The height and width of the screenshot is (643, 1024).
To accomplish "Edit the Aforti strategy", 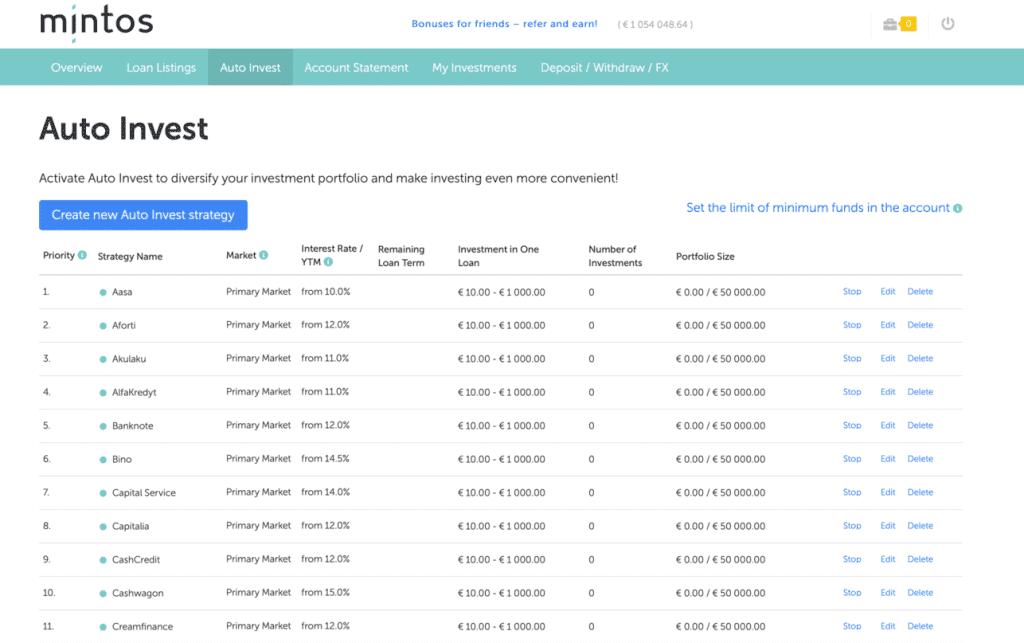I will [x=888, y=325].
